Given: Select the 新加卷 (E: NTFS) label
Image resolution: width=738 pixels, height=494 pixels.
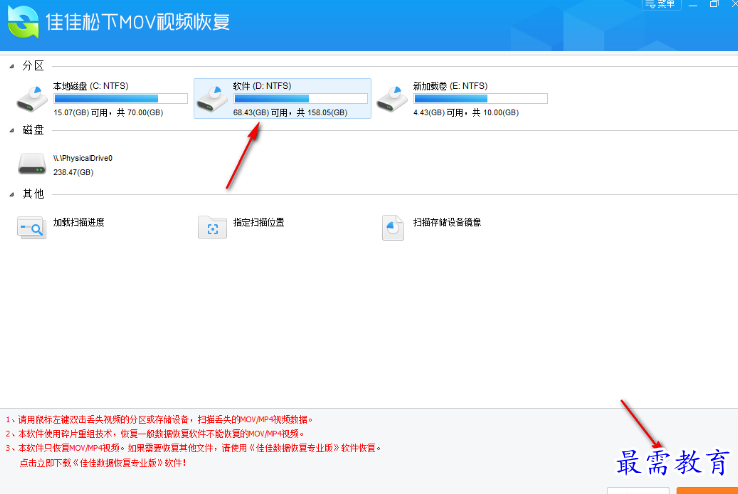Looking at the screenshot, I should coord(450,86).
